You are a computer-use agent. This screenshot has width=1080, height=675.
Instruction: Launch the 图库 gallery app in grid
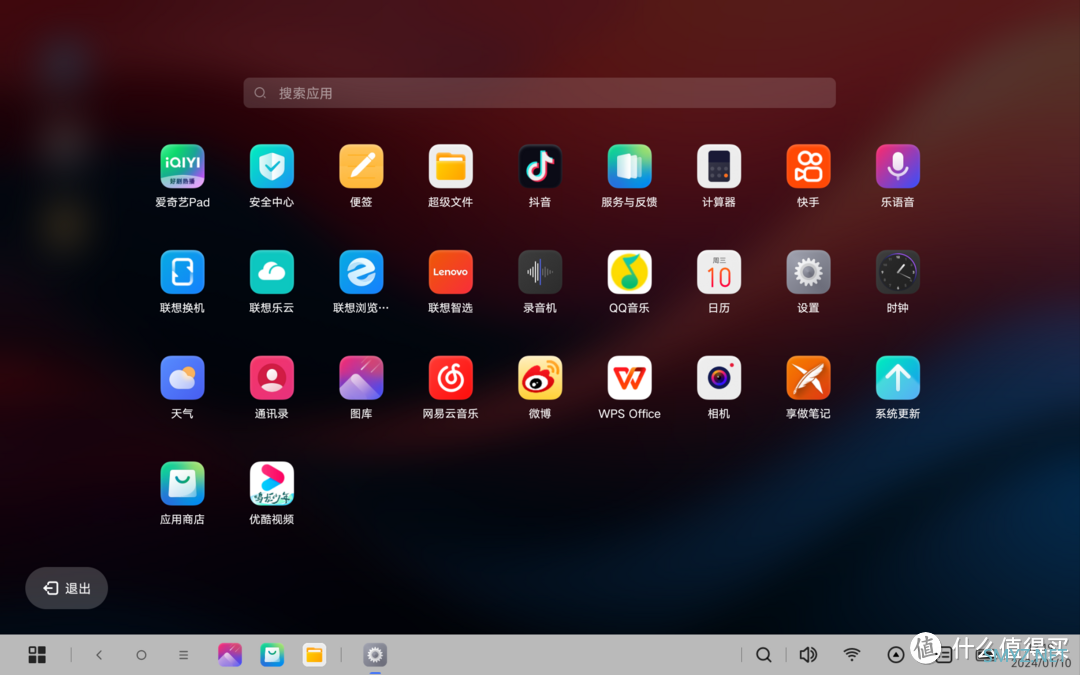point(361,377)
